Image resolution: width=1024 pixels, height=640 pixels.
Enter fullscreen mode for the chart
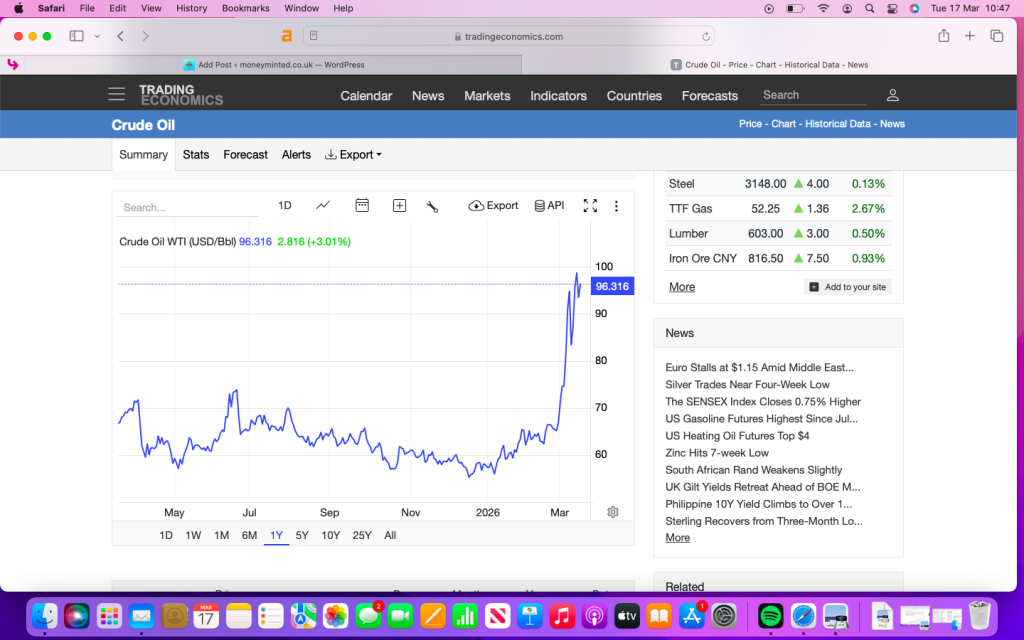(590, 206)
